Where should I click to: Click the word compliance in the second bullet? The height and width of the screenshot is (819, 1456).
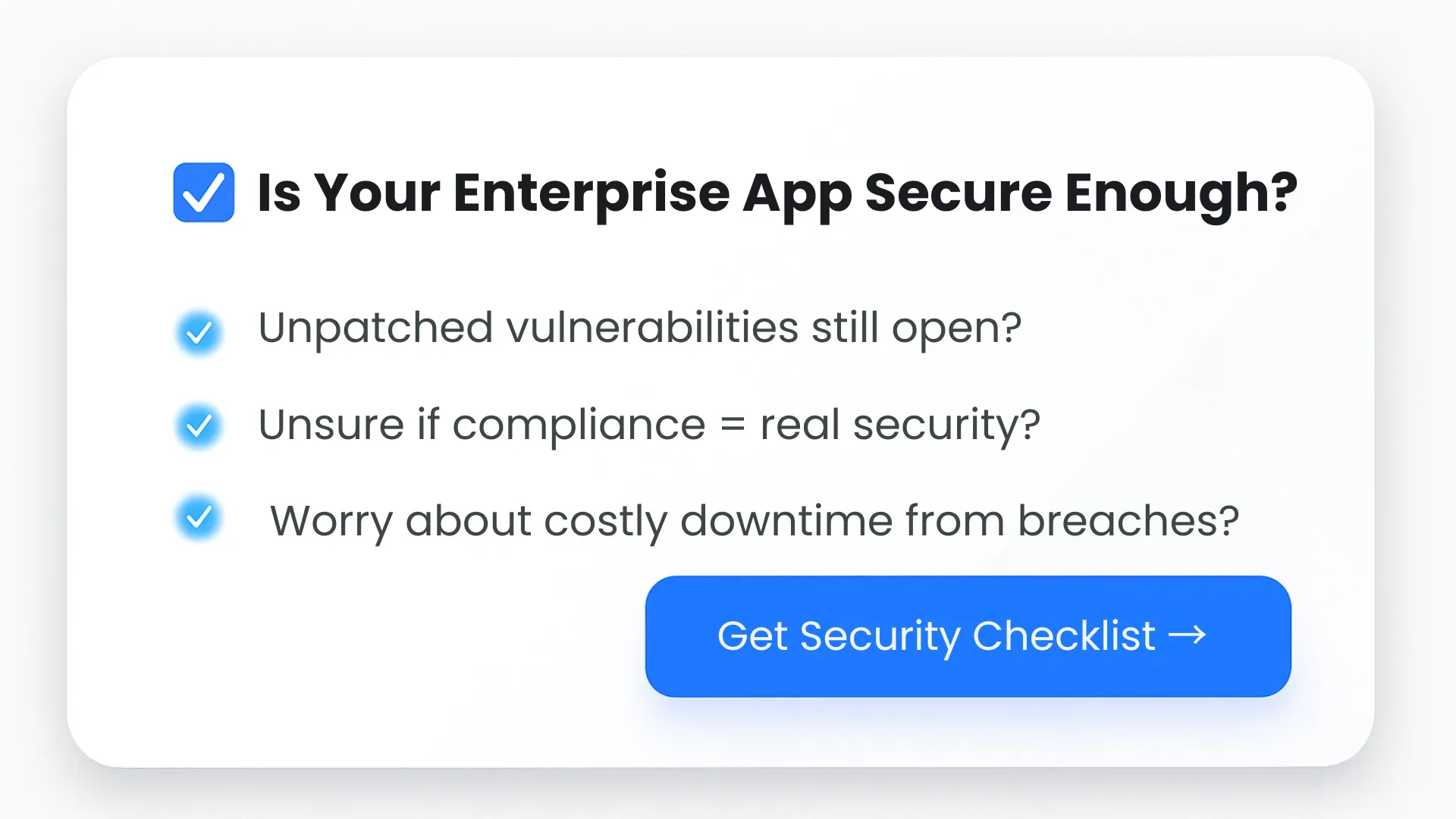tap(579, 425)
